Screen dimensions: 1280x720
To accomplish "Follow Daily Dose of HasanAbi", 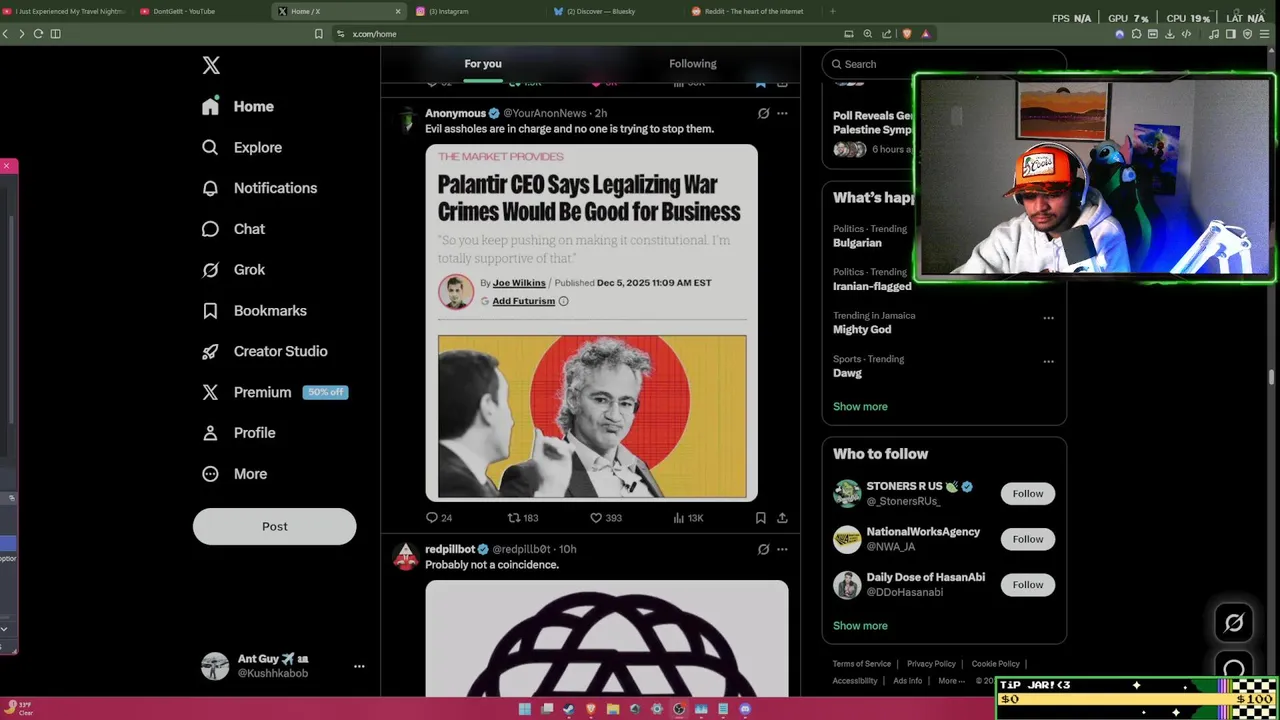I will click(1027, 585).
